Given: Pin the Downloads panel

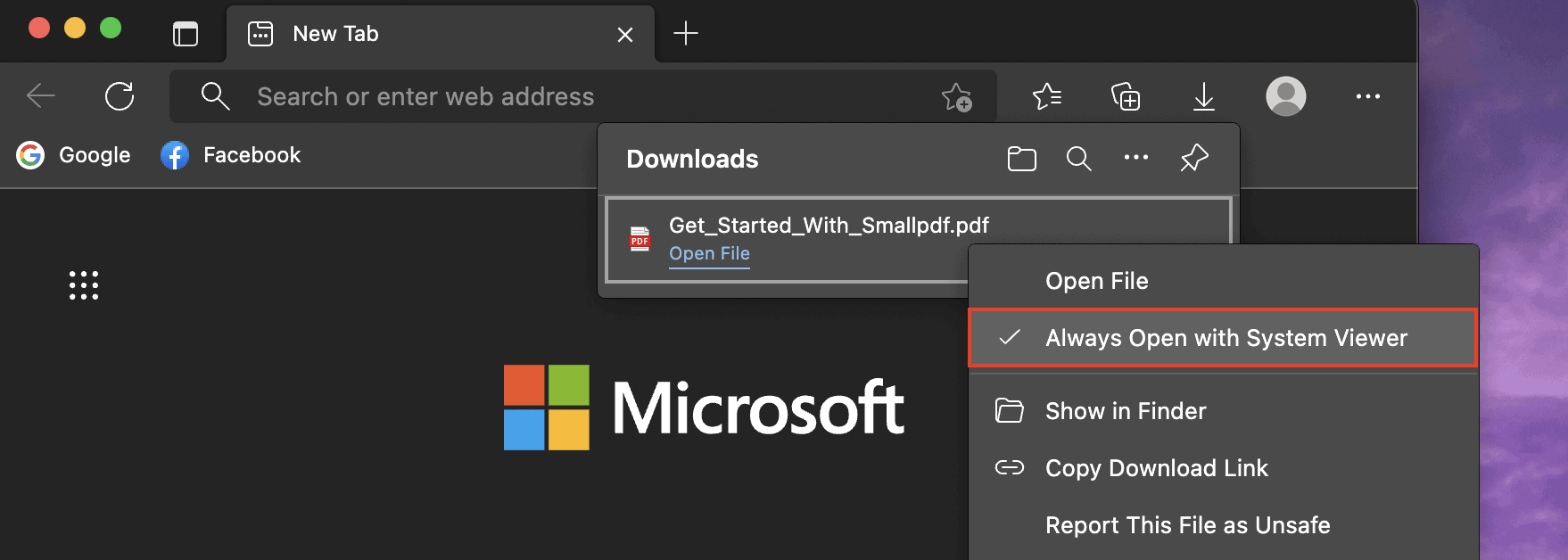Looking at the screenshot, I should click(1194, 158).
